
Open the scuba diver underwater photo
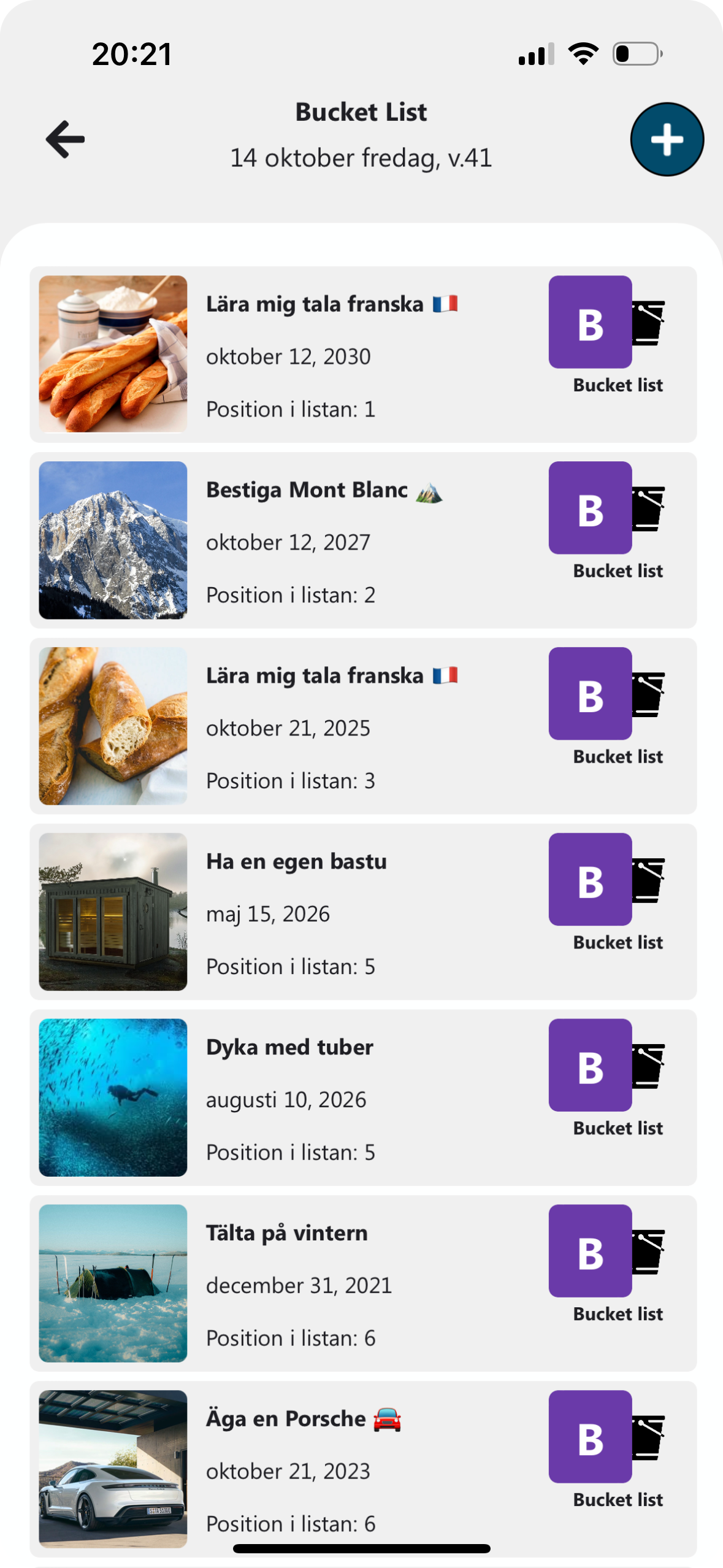coord(113,1097)
